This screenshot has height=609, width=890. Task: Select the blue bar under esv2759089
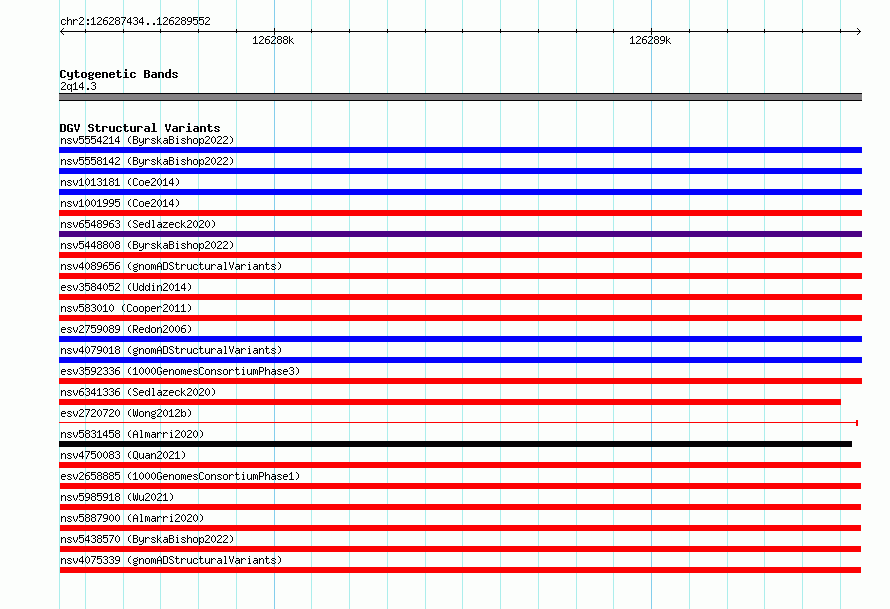[x=460, y=339]
